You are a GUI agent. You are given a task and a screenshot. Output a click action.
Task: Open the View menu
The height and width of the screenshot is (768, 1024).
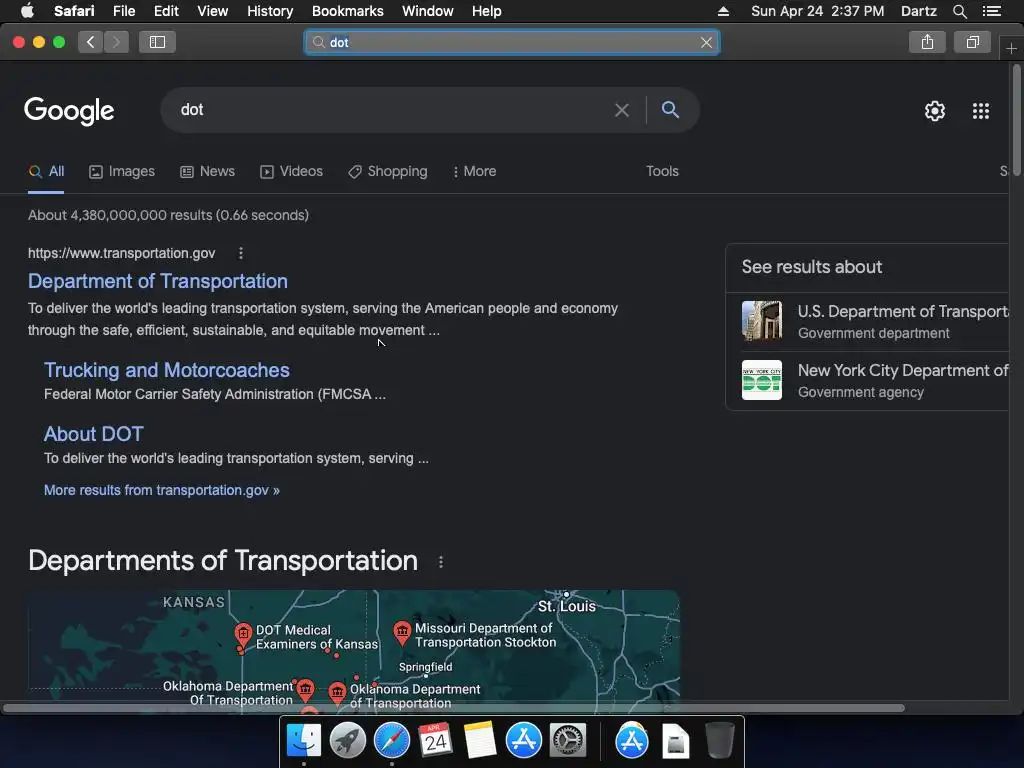coord(212,11)
